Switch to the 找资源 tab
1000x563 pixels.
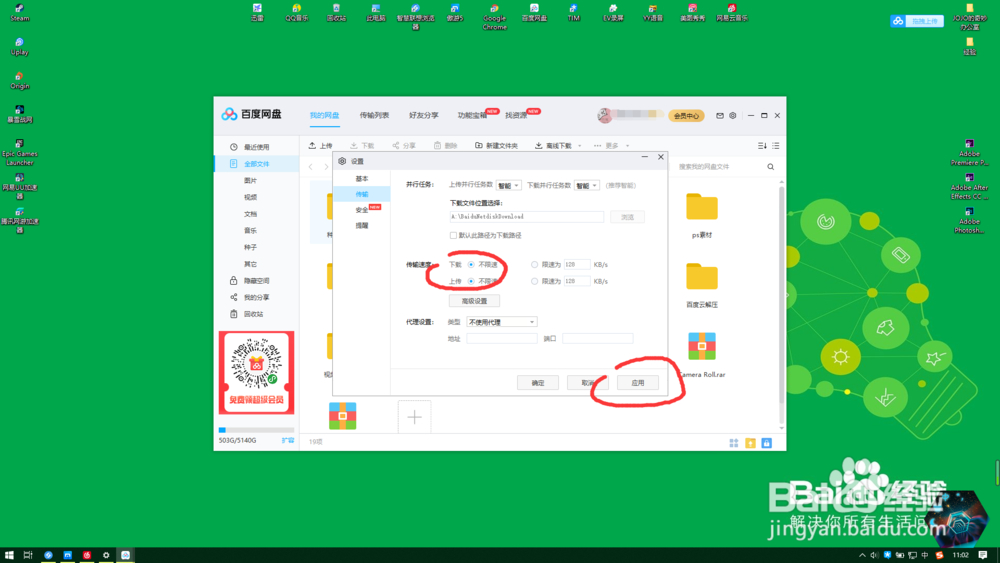tap(516, 115)
